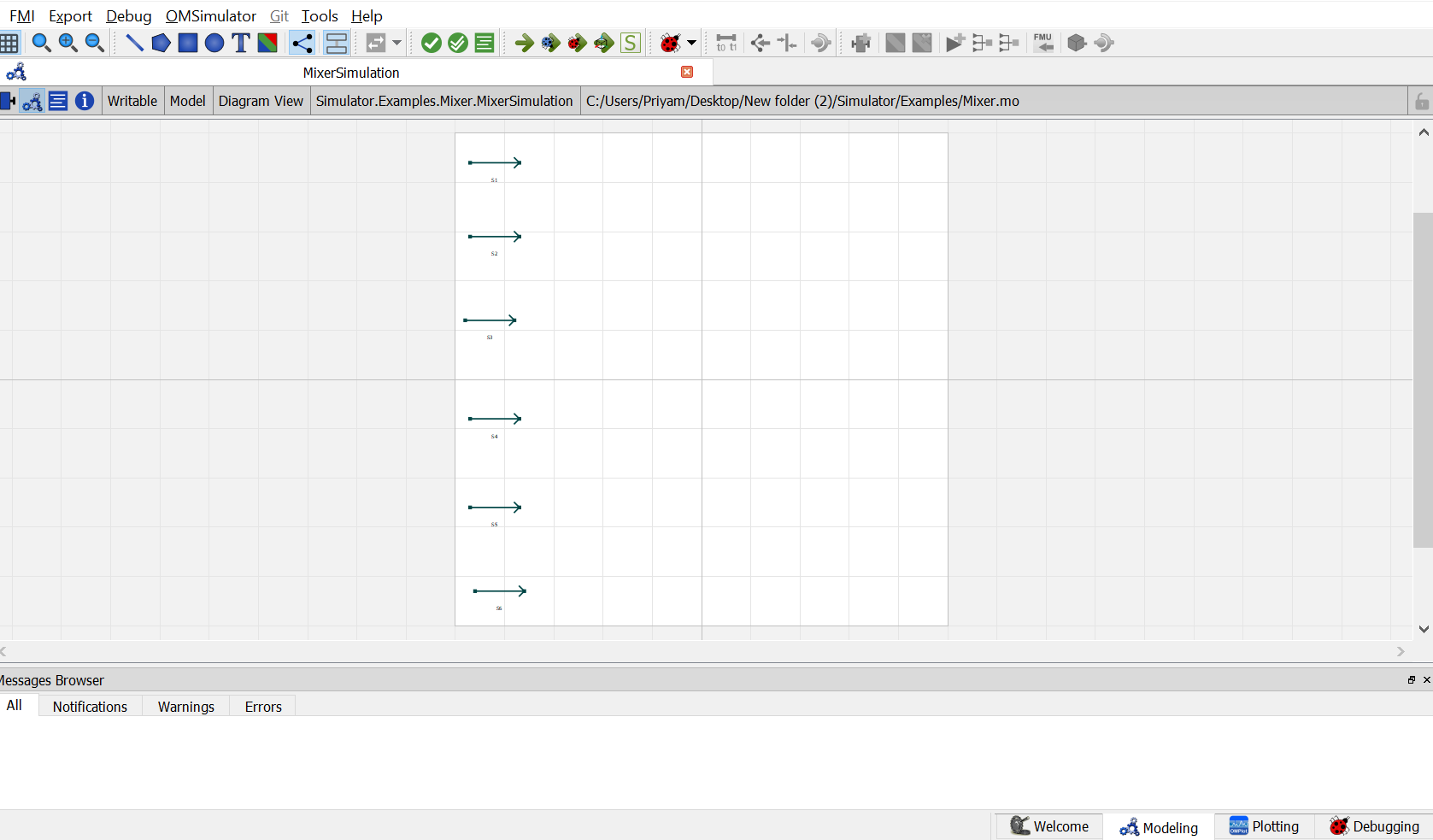Click the ladybug debug configurations icon
1433x840 pixels.
point(671,43)
